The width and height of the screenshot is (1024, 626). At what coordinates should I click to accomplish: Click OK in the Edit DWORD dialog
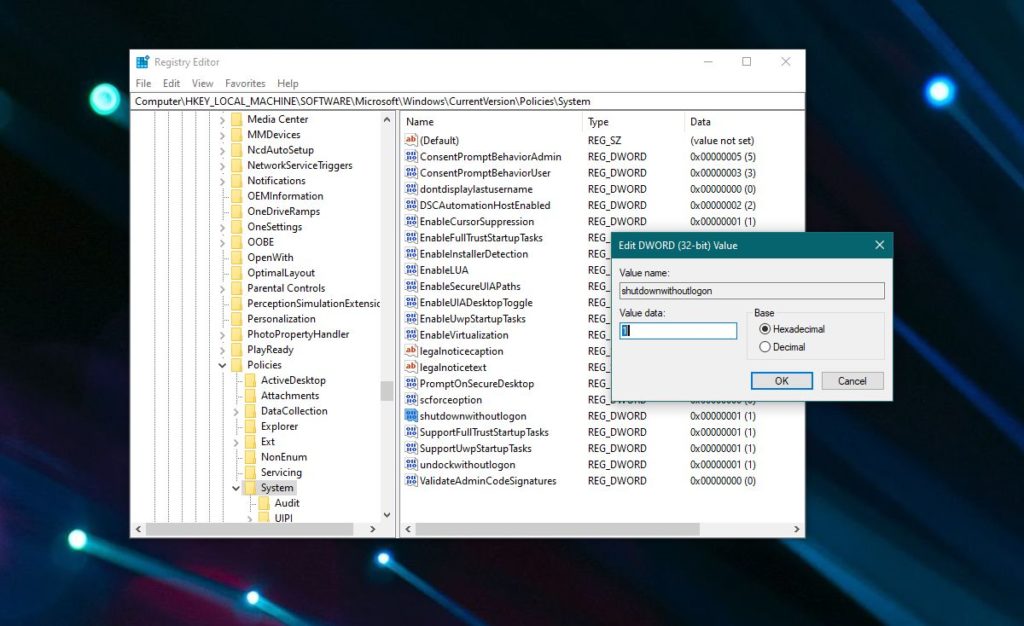tap(781, 380)
